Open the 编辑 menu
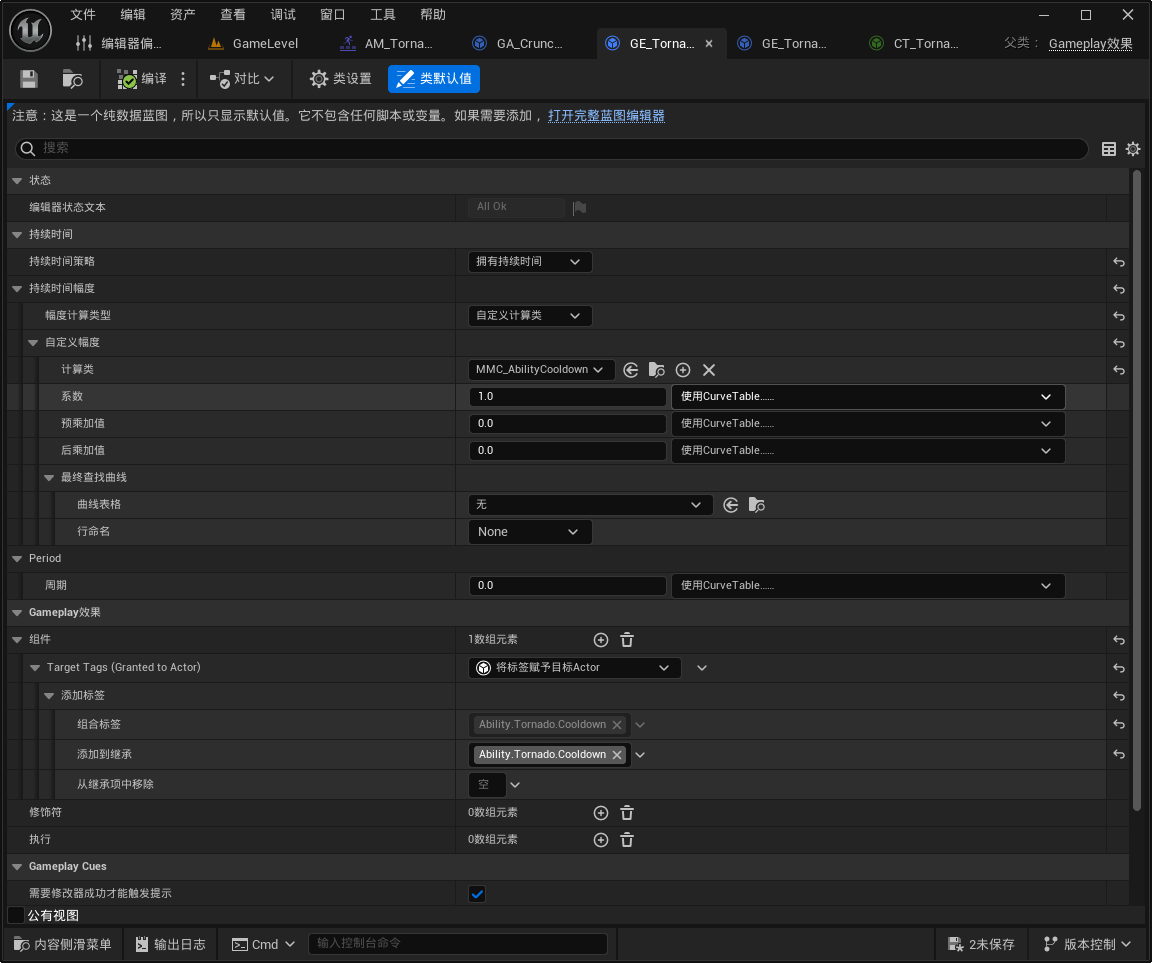 click(x=133, y=15)
